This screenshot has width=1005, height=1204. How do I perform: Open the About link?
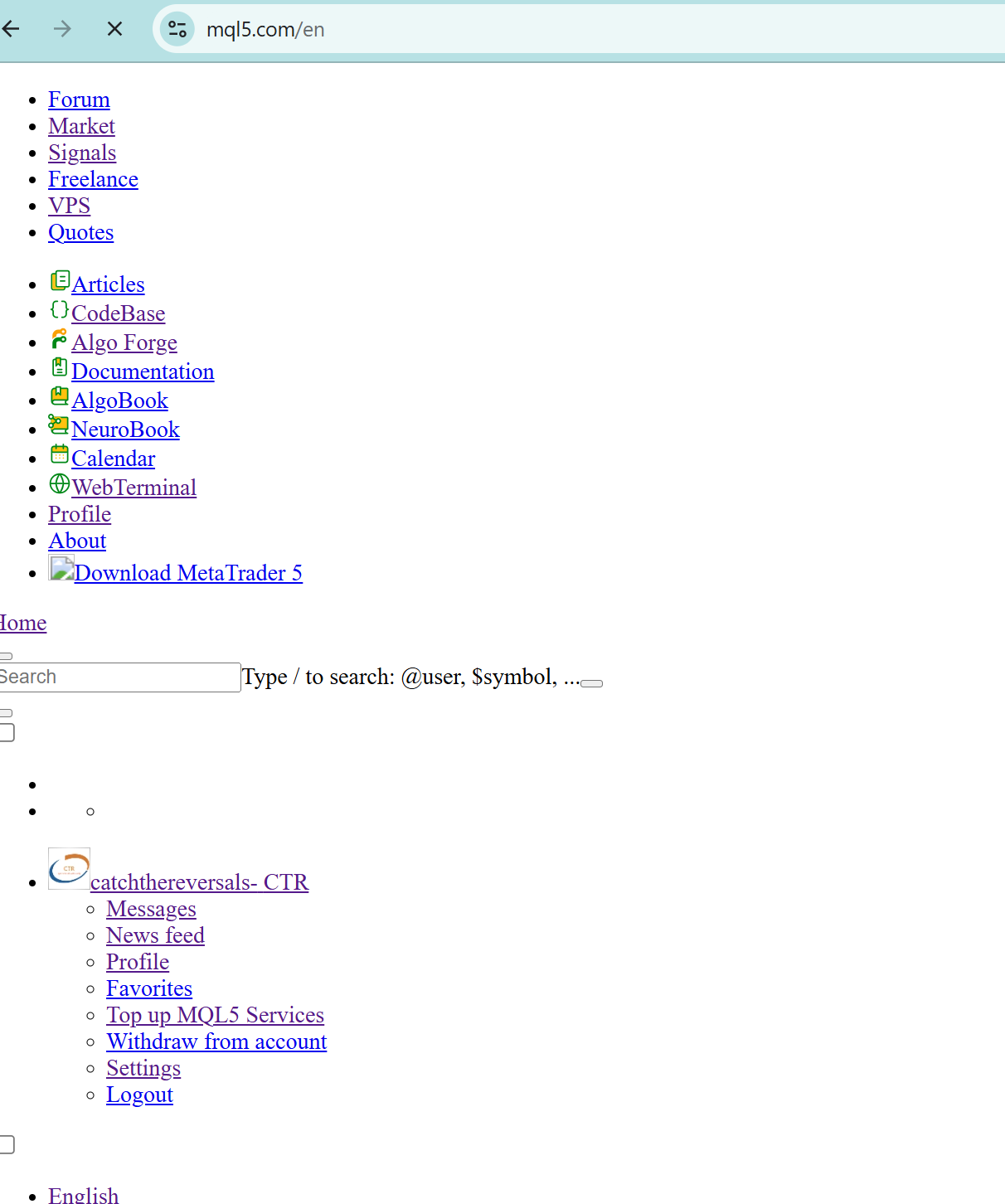pos(77,541)
